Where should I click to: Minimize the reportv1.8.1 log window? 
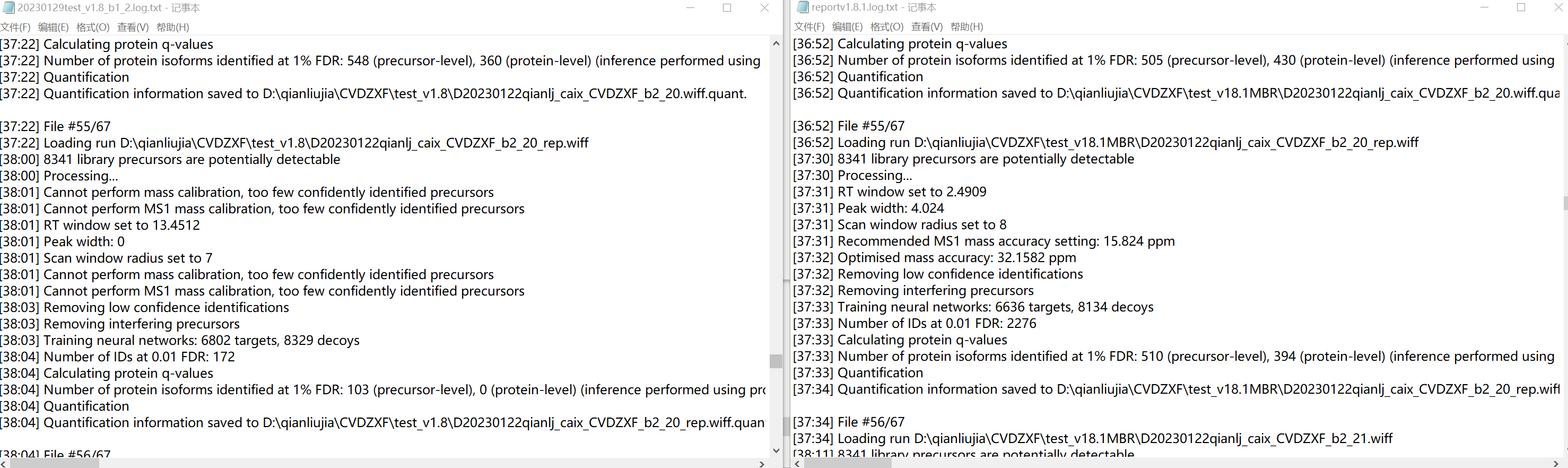coord(1484,8)
